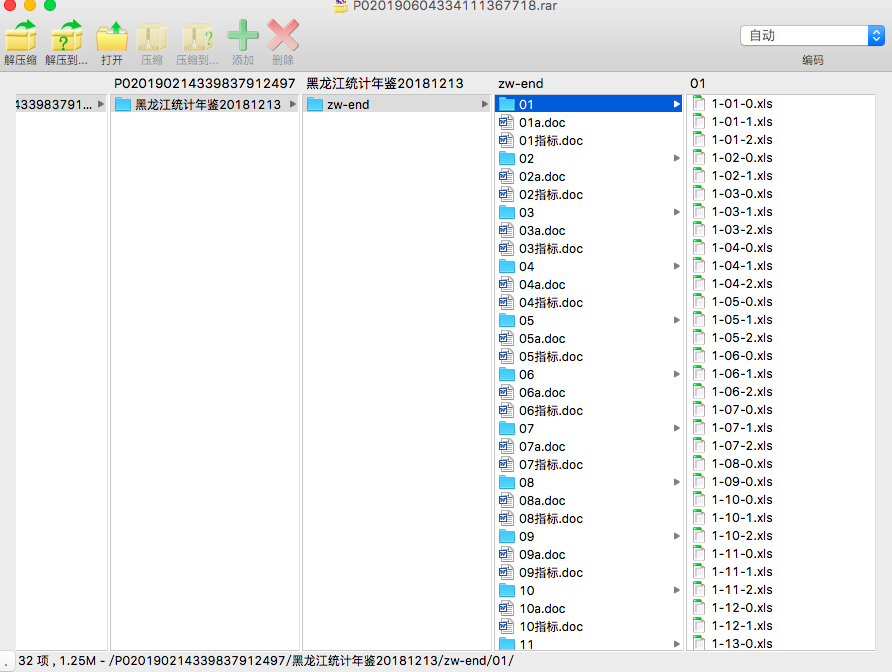Select file 10指标.doc

(589, 626)
